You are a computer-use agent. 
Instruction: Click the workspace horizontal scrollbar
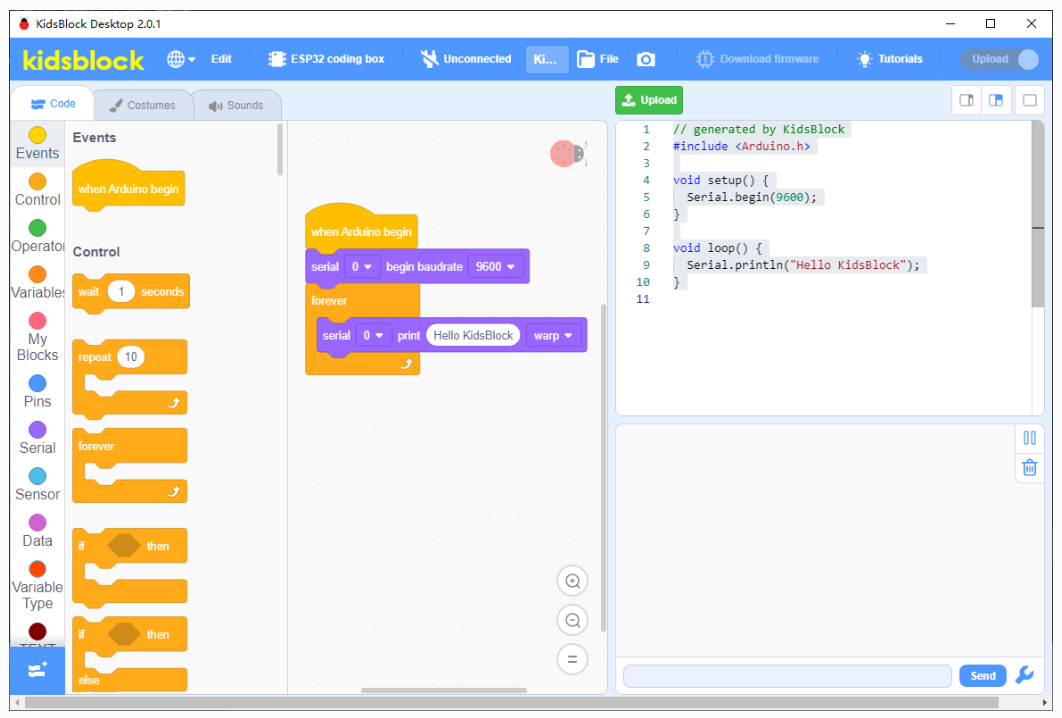tap(444, 690)
